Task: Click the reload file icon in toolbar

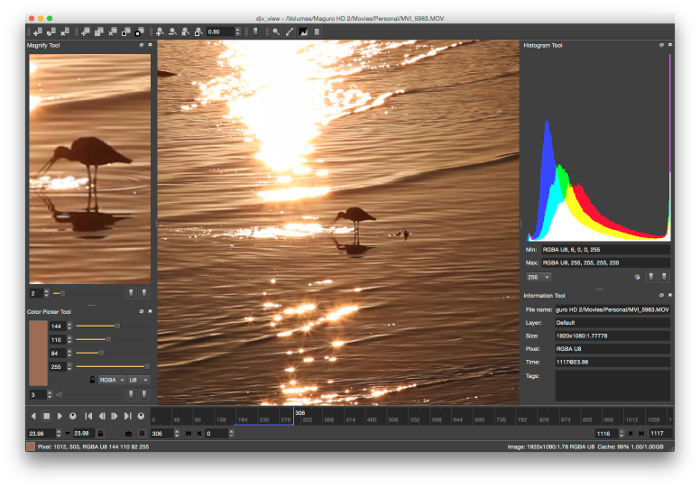Action: click(51, 32)
